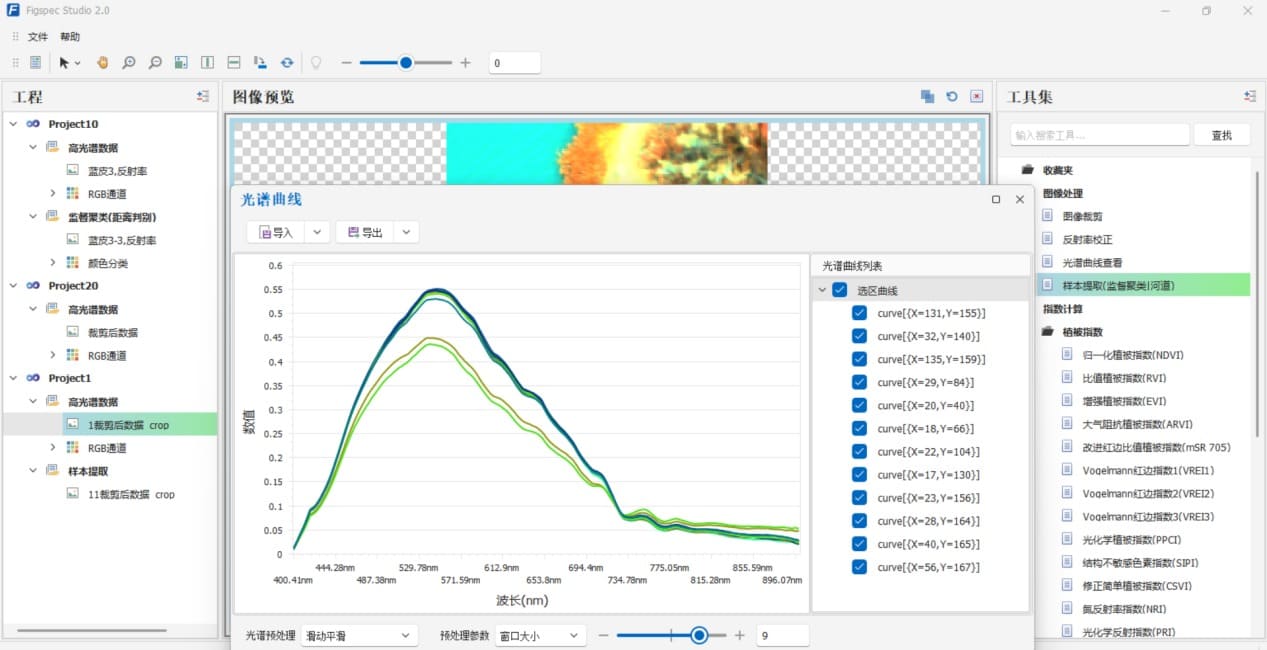Image resolution: width=1267 pixels, height=650 pixels.
Task: Click the refresh icon in main toolbar
Action: [x=287, y=63]
